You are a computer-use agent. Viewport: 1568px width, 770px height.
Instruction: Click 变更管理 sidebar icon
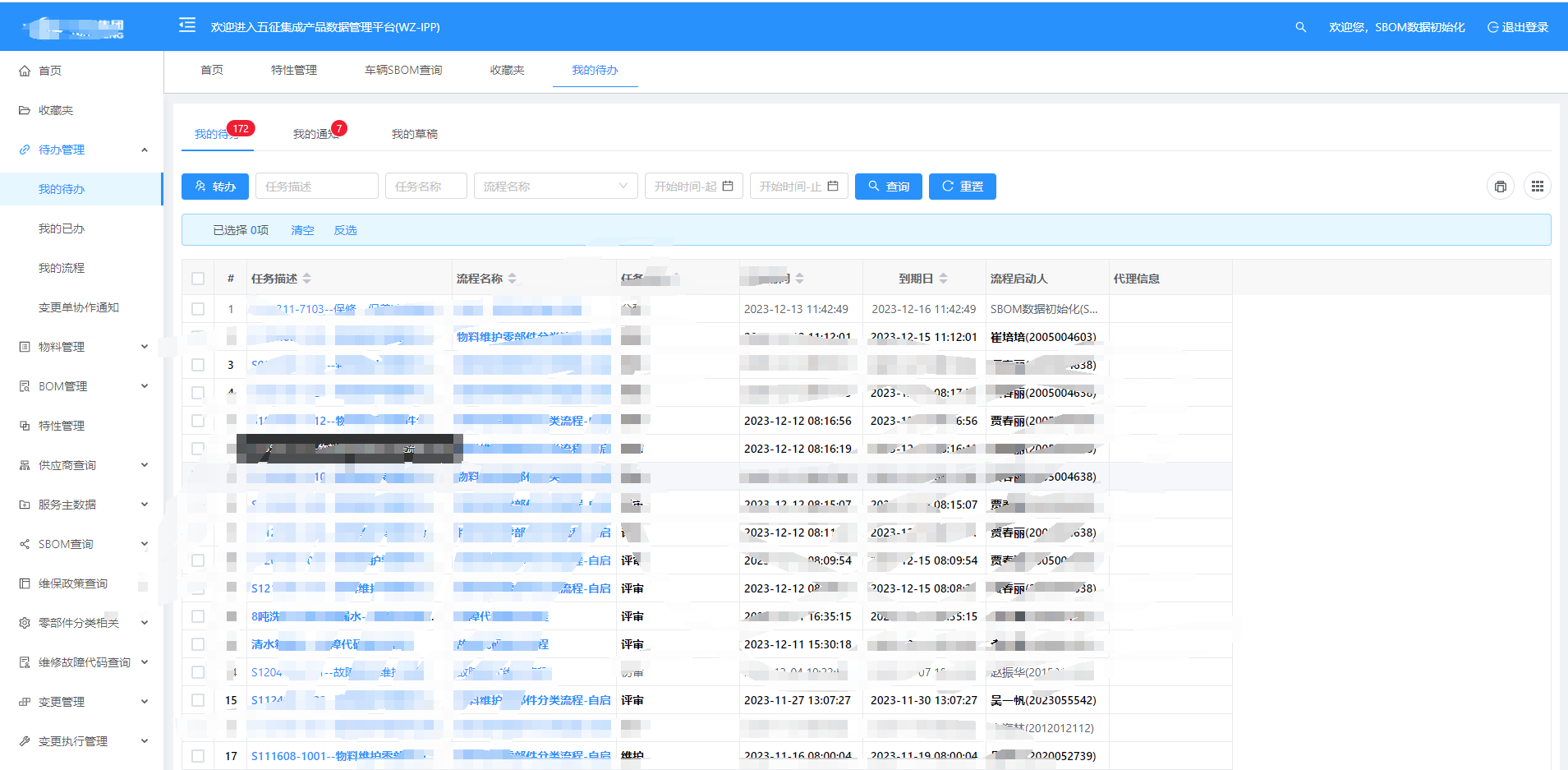click(x=25, y=702)
